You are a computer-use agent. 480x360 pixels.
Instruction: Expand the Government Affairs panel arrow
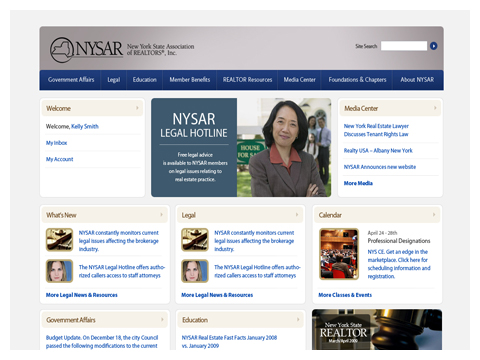[x=162, y=320]
